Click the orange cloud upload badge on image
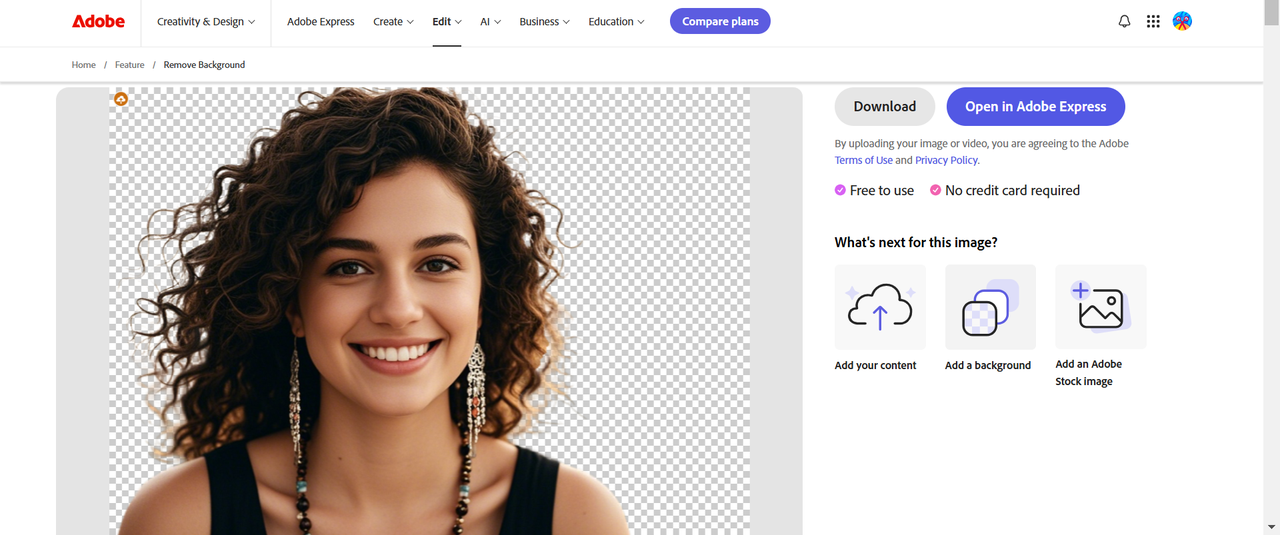1280x535 pixels. (x=121, y=99)
